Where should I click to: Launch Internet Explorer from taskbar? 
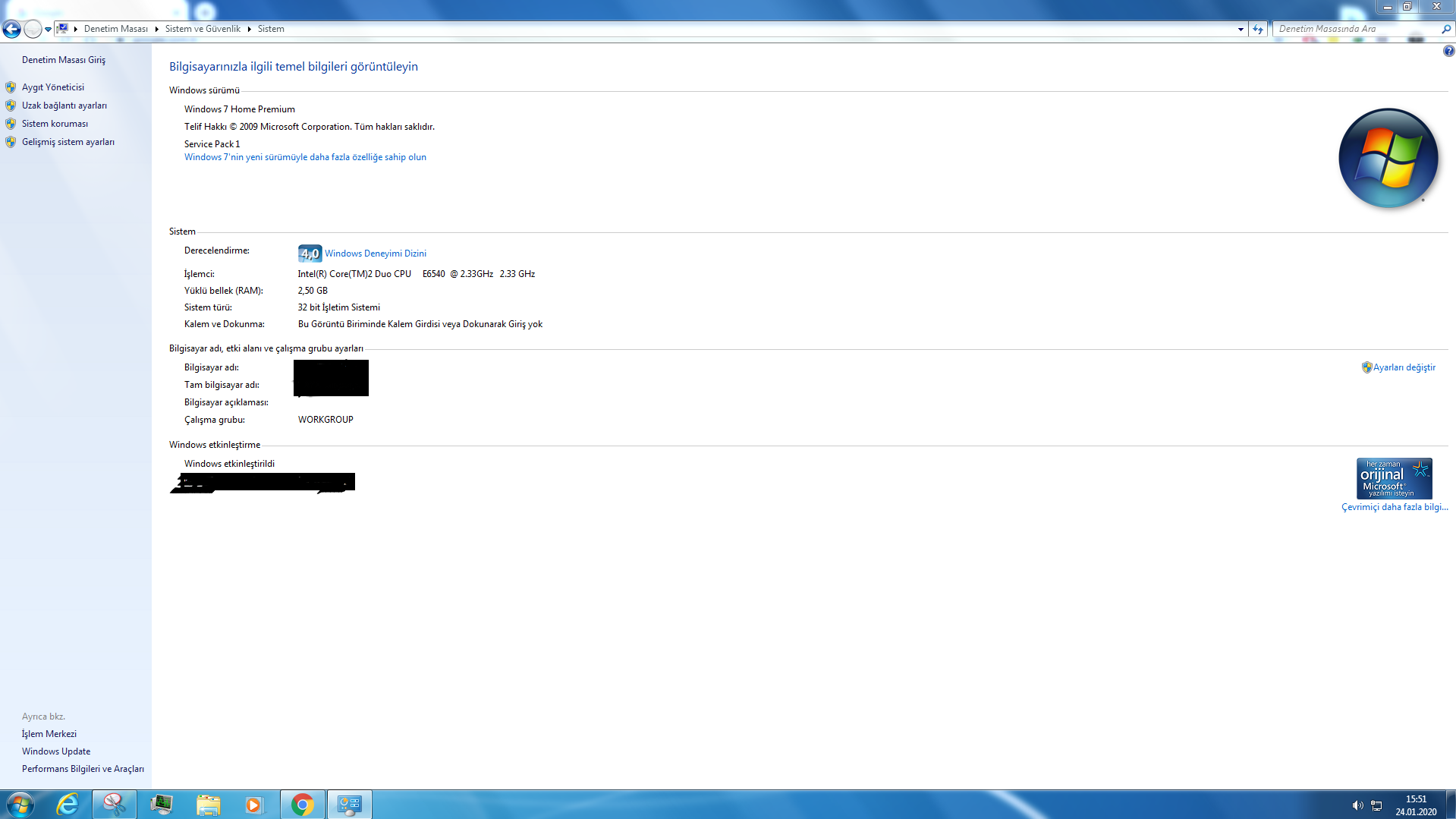(x=68, y=805)
